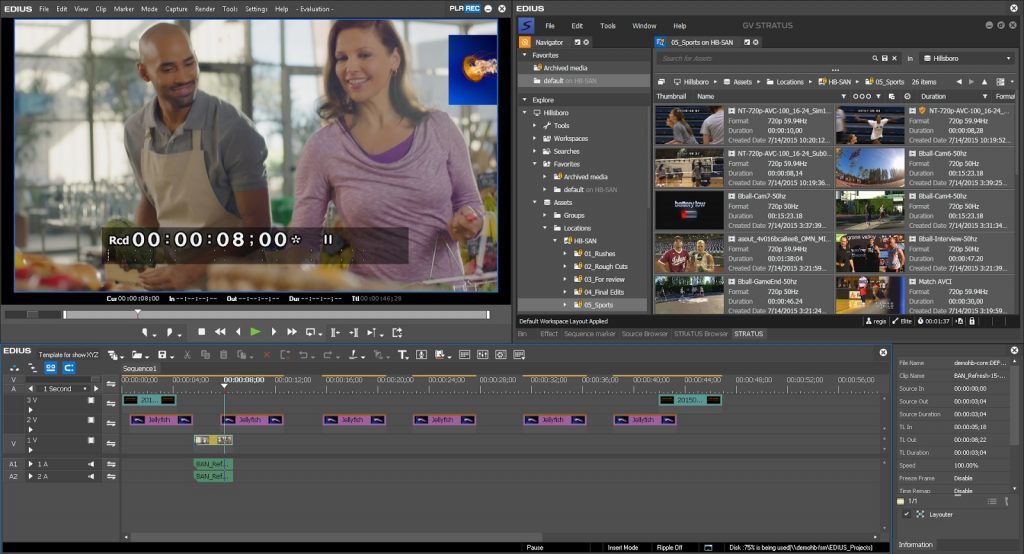Switch to the Source Browser tab
1024x554 pixels.
(x=645, y=334)
